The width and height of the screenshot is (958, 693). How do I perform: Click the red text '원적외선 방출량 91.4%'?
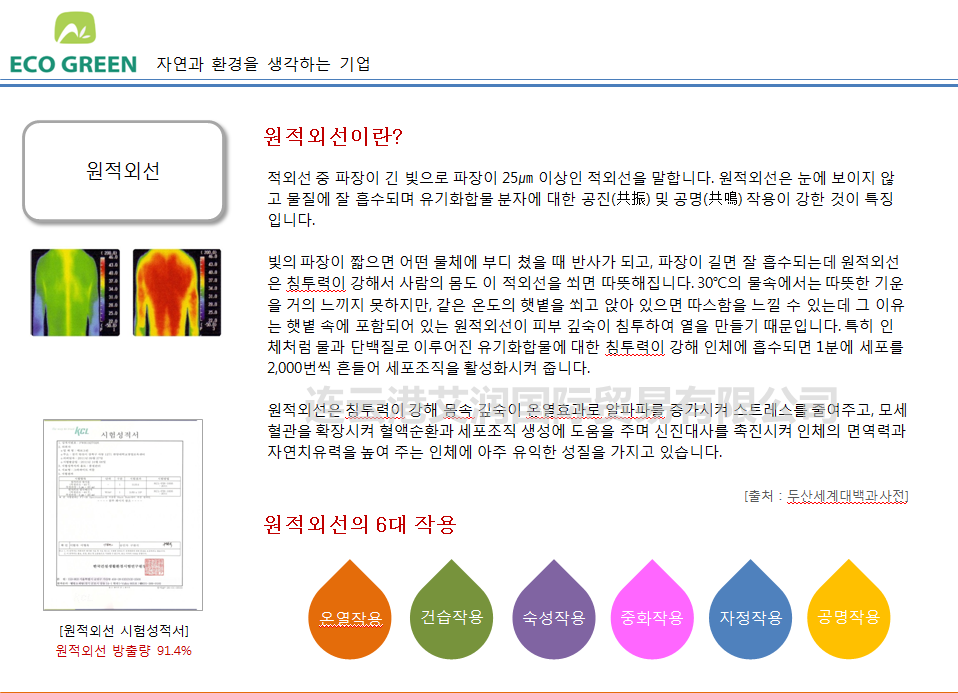tap(123, 651)
